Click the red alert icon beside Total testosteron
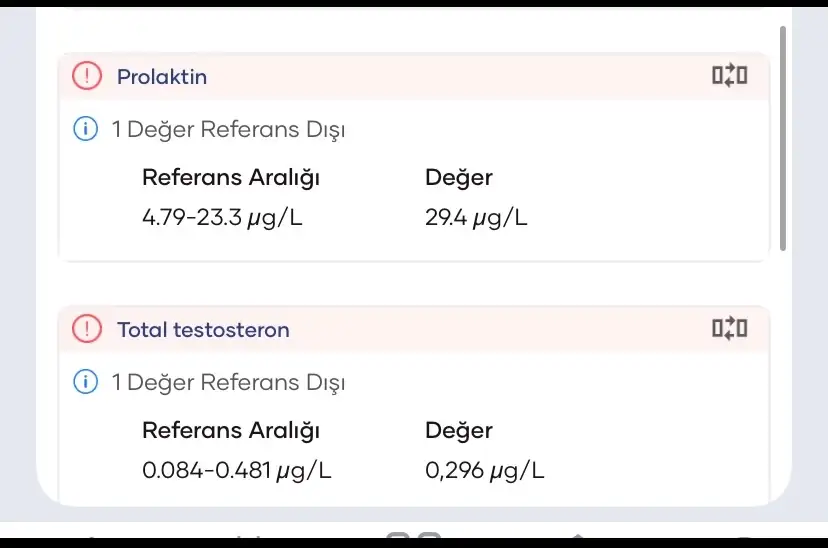 [x=88, y=329]
